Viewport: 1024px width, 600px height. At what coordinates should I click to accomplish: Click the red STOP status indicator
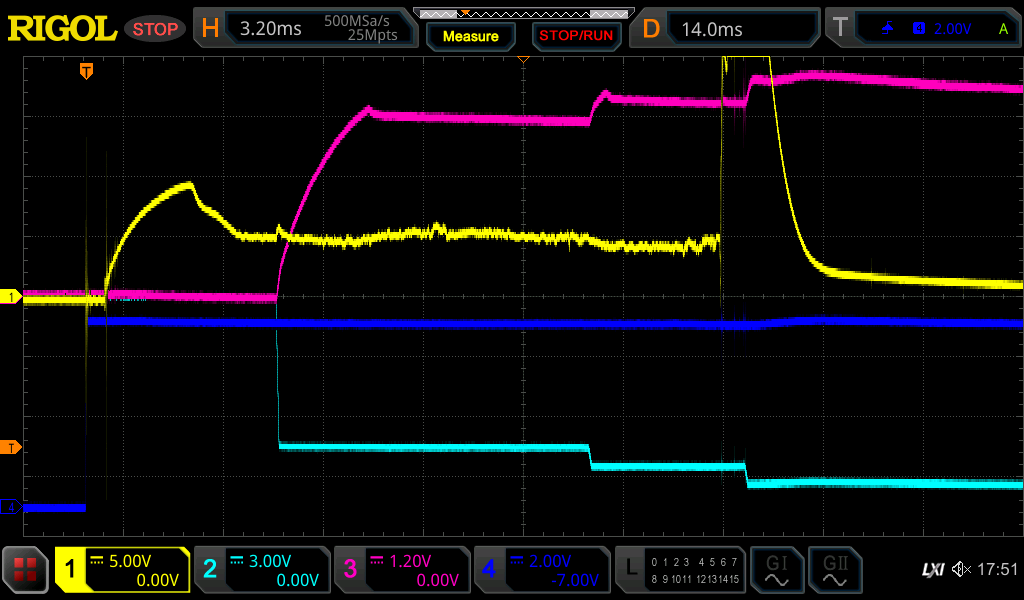tap(156, 29)
